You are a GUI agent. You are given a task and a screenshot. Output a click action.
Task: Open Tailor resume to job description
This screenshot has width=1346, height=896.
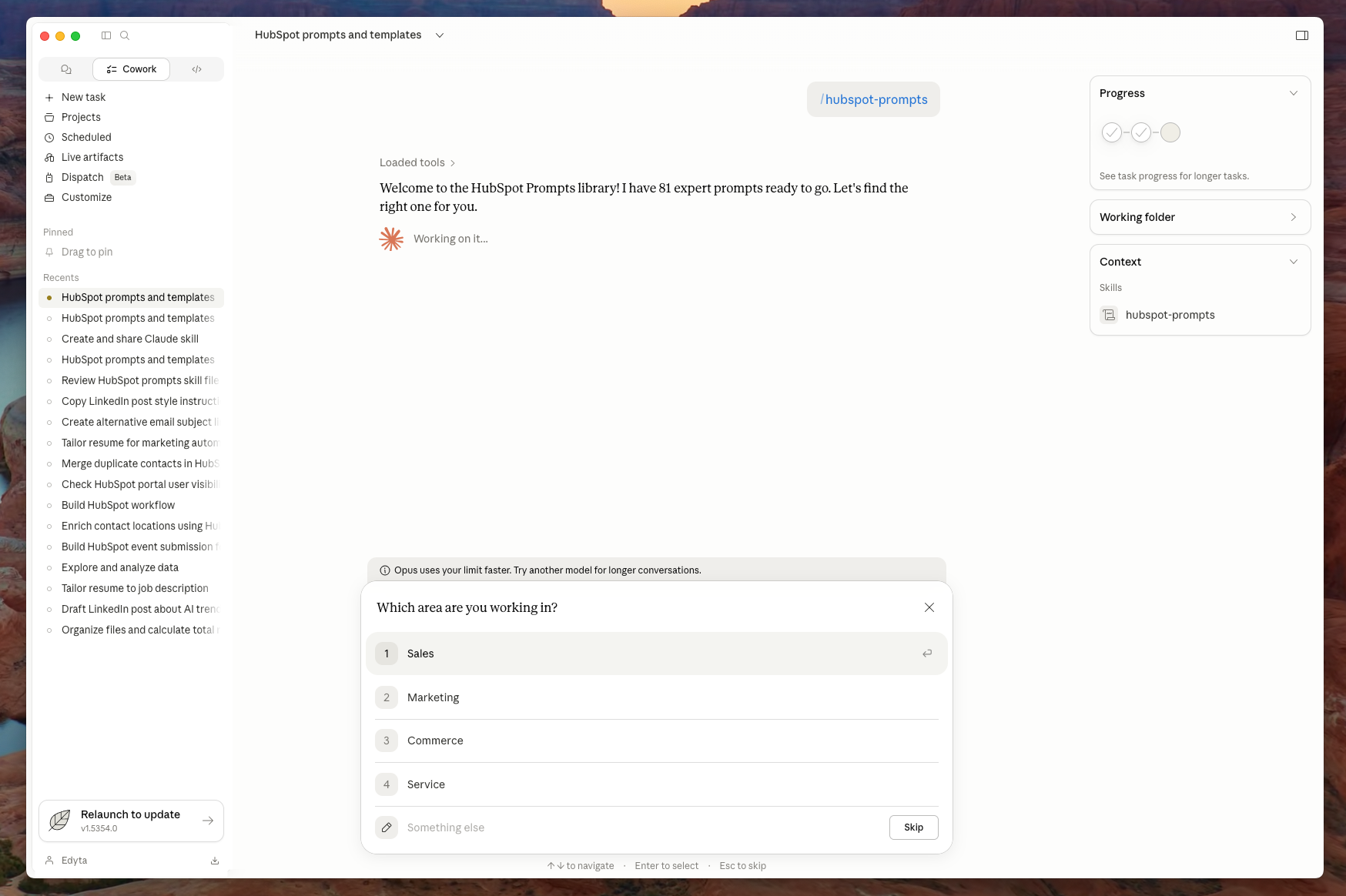[x=131, y=588]
